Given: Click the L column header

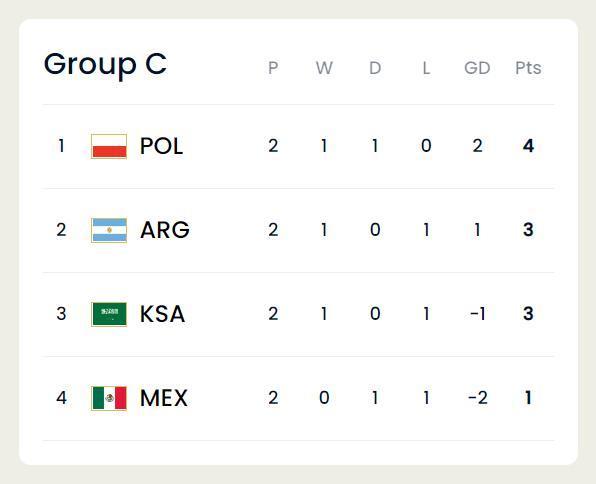Looking at the screenshot, I should [x=426, y=68].
